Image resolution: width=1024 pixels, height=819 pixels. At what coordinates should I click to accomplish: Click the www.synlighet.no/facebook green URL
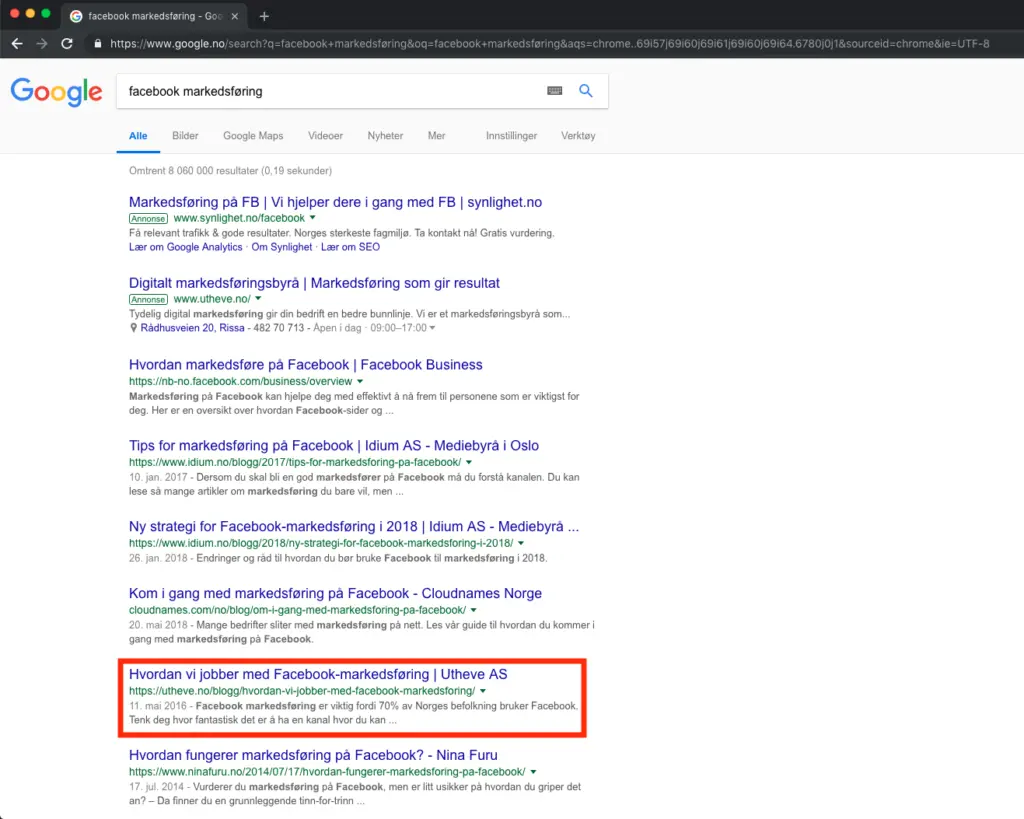click(239, 218)
